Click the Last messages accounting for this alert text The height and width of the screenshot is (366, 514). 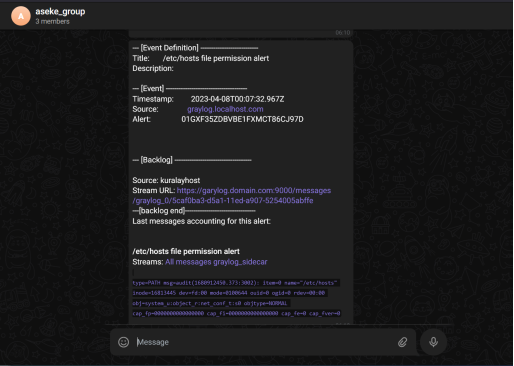pos(201,221)
